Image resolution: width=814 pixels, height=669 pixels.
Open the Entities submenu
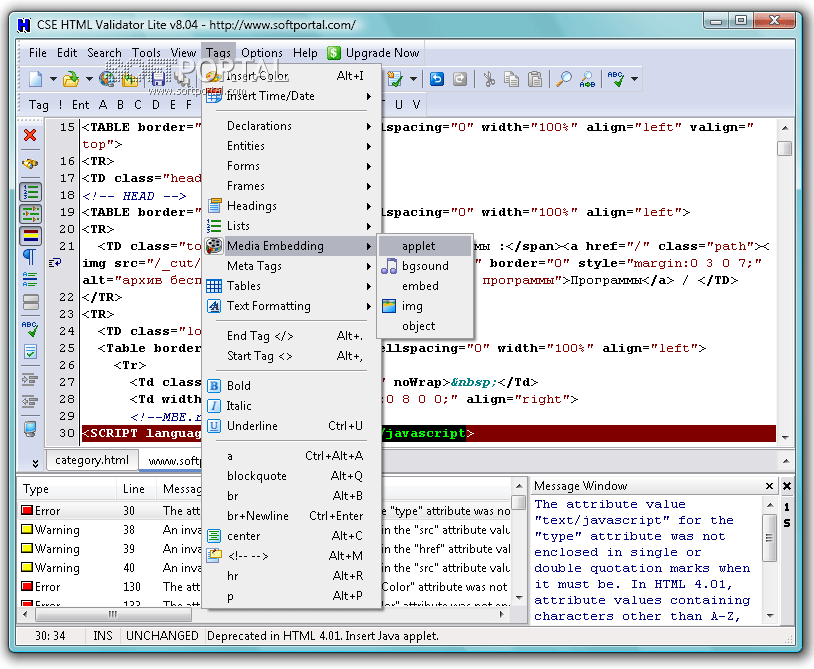click(291, 146)
